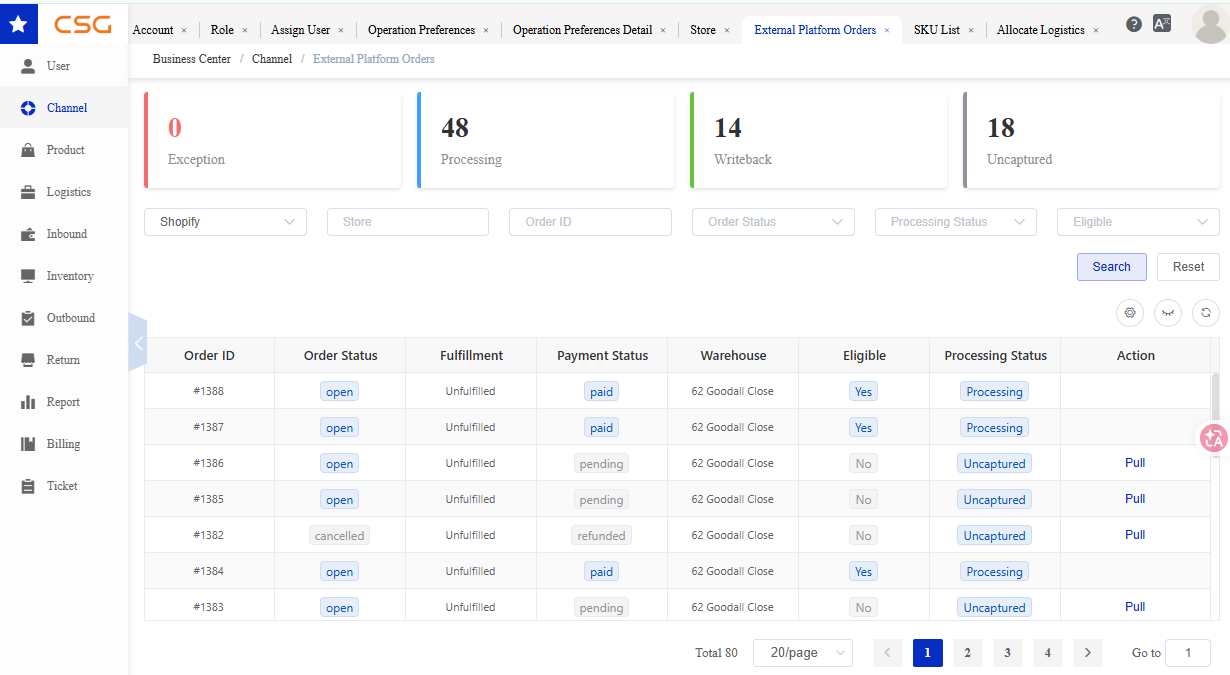The image size is (1230, 675).
Task: Open the Inbound sidebar section
Action: [64, 234]
